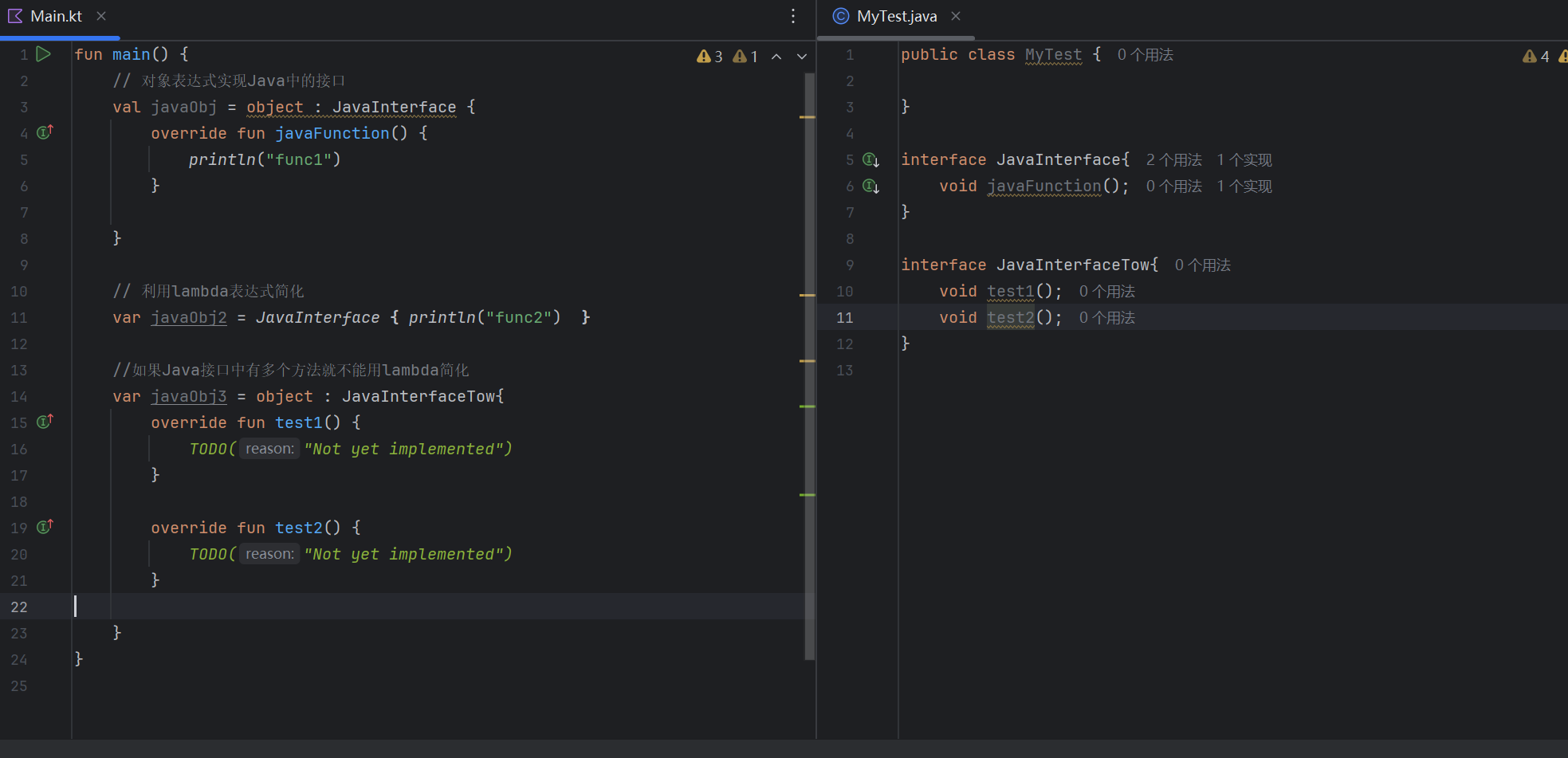
Task: Open Main.kt weak warnings indicator showing 1
Action: (745, 56)
